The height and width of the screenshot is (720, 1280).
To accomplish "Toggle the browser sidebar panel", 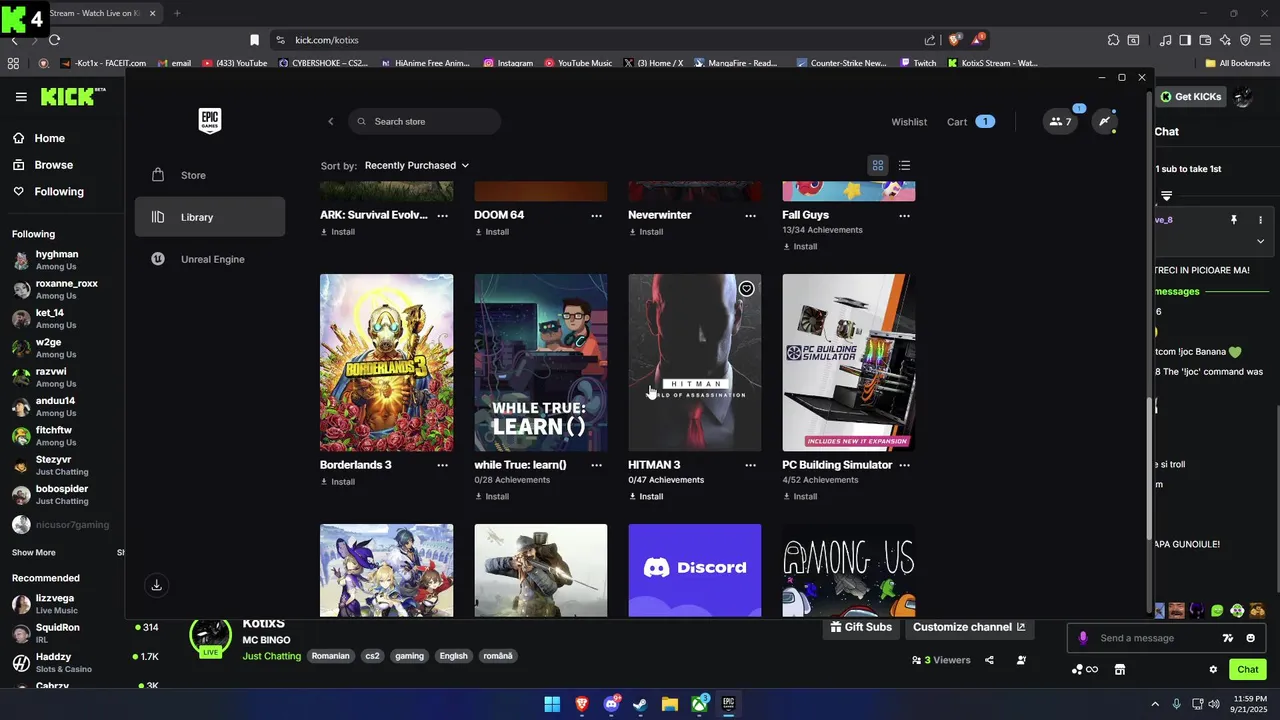I will pos(1185,40).
